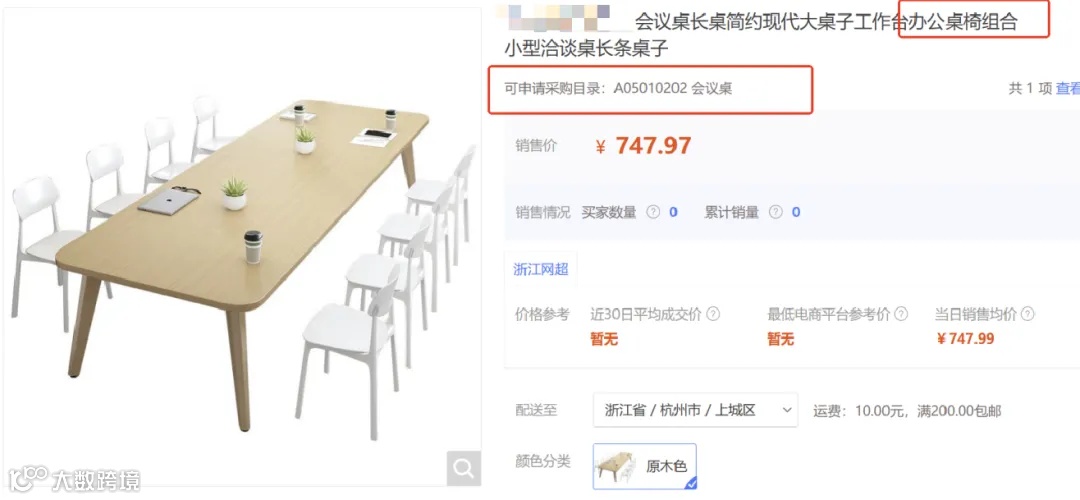Click the sale price ¥747.97
Viewport: 1080px width, 500px height.
(643, 146)
